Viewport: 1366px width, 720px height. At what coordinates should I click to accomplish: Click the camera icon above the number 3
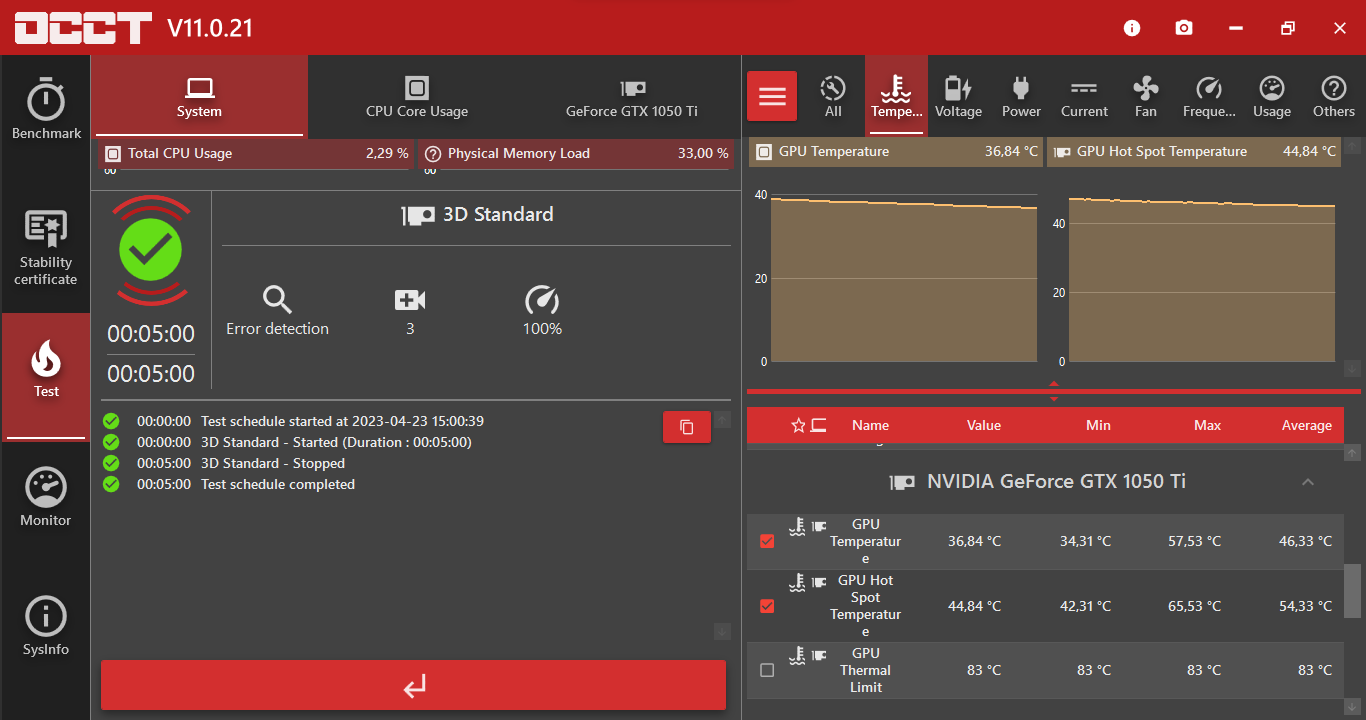(x=410, y=299)
